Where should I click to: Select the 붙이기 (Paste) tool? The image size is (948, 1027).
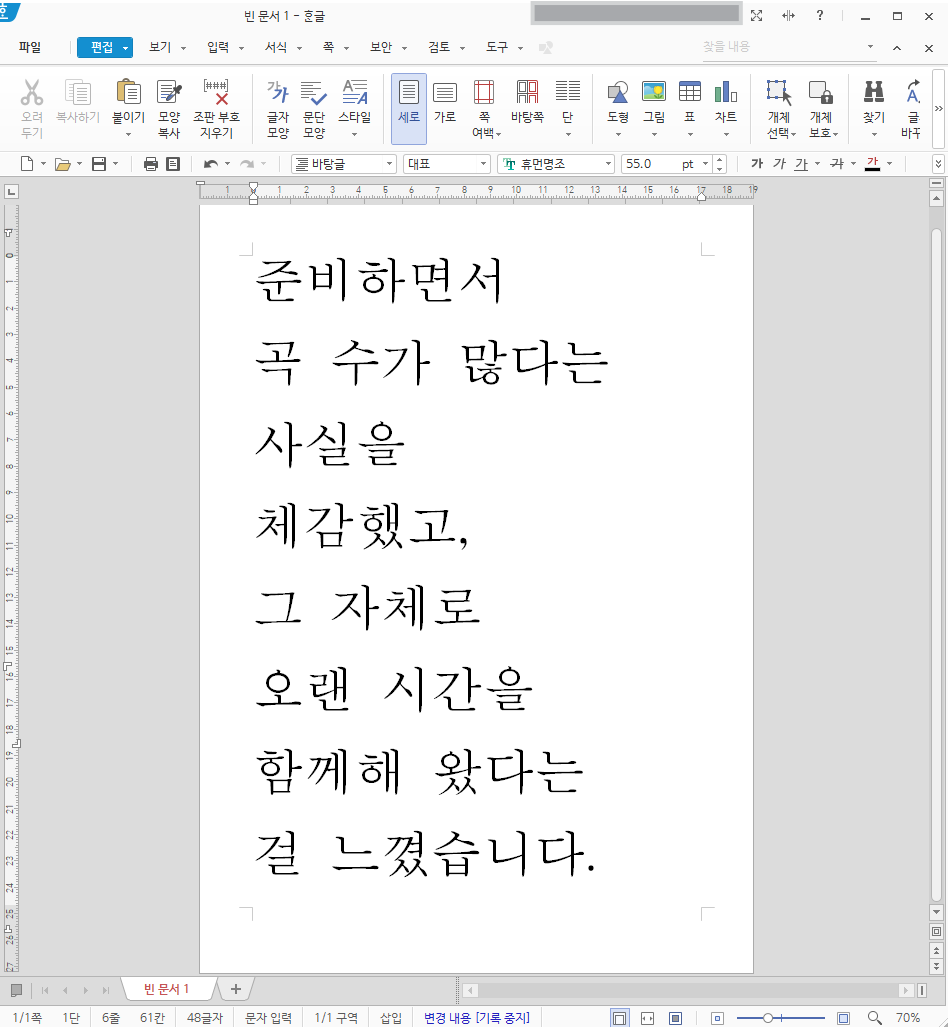click(128, 100)
